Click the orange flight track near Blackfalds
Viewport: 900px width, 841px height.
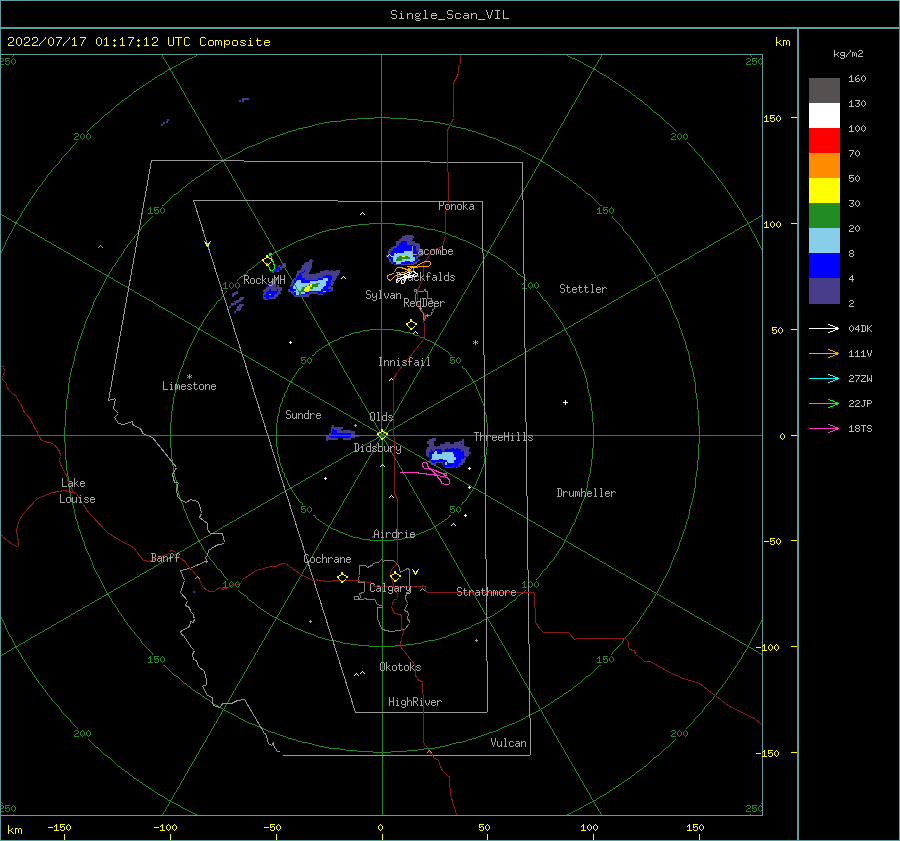click(410, 271)
